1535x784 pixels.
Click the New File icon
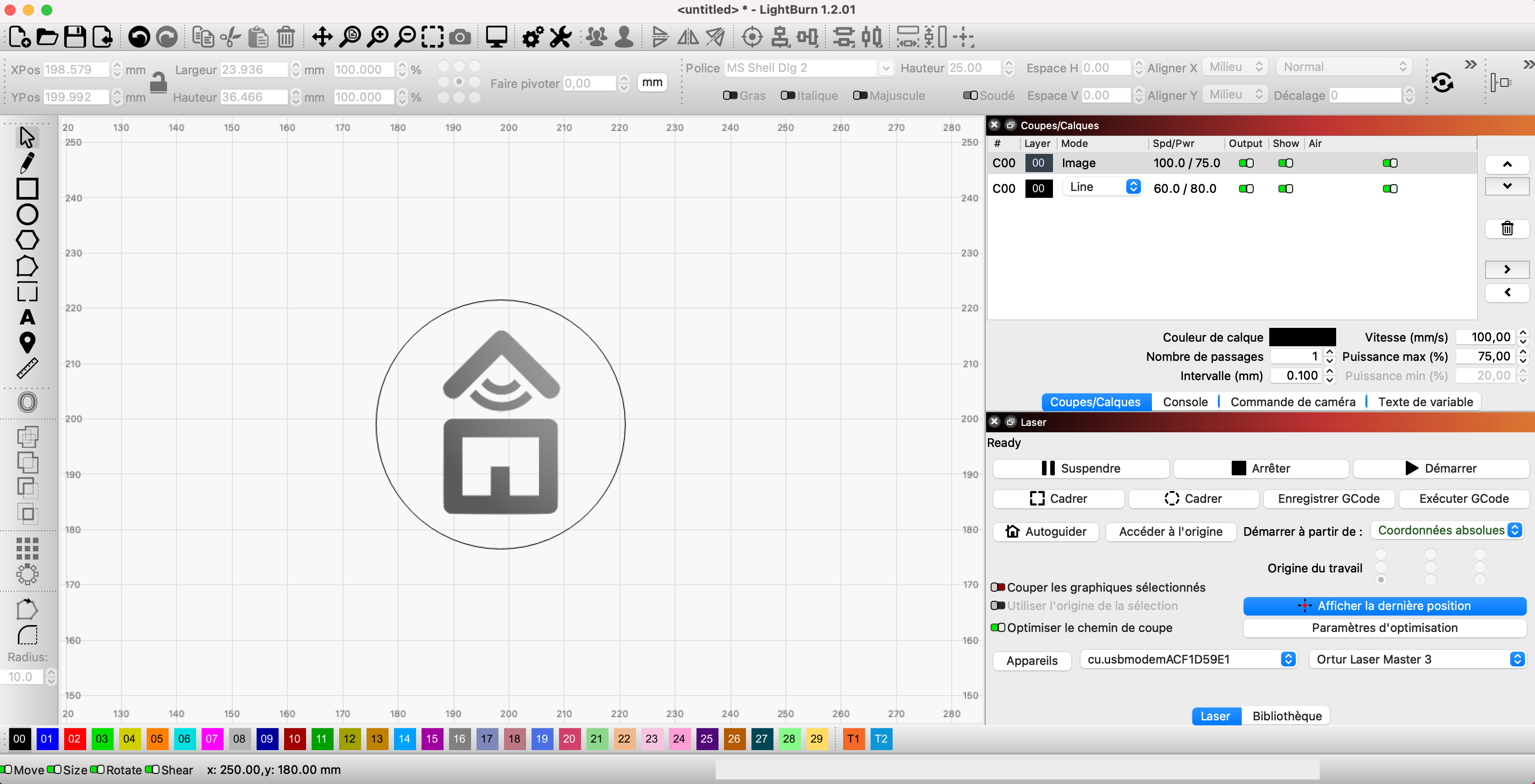[x=20, y=37]
